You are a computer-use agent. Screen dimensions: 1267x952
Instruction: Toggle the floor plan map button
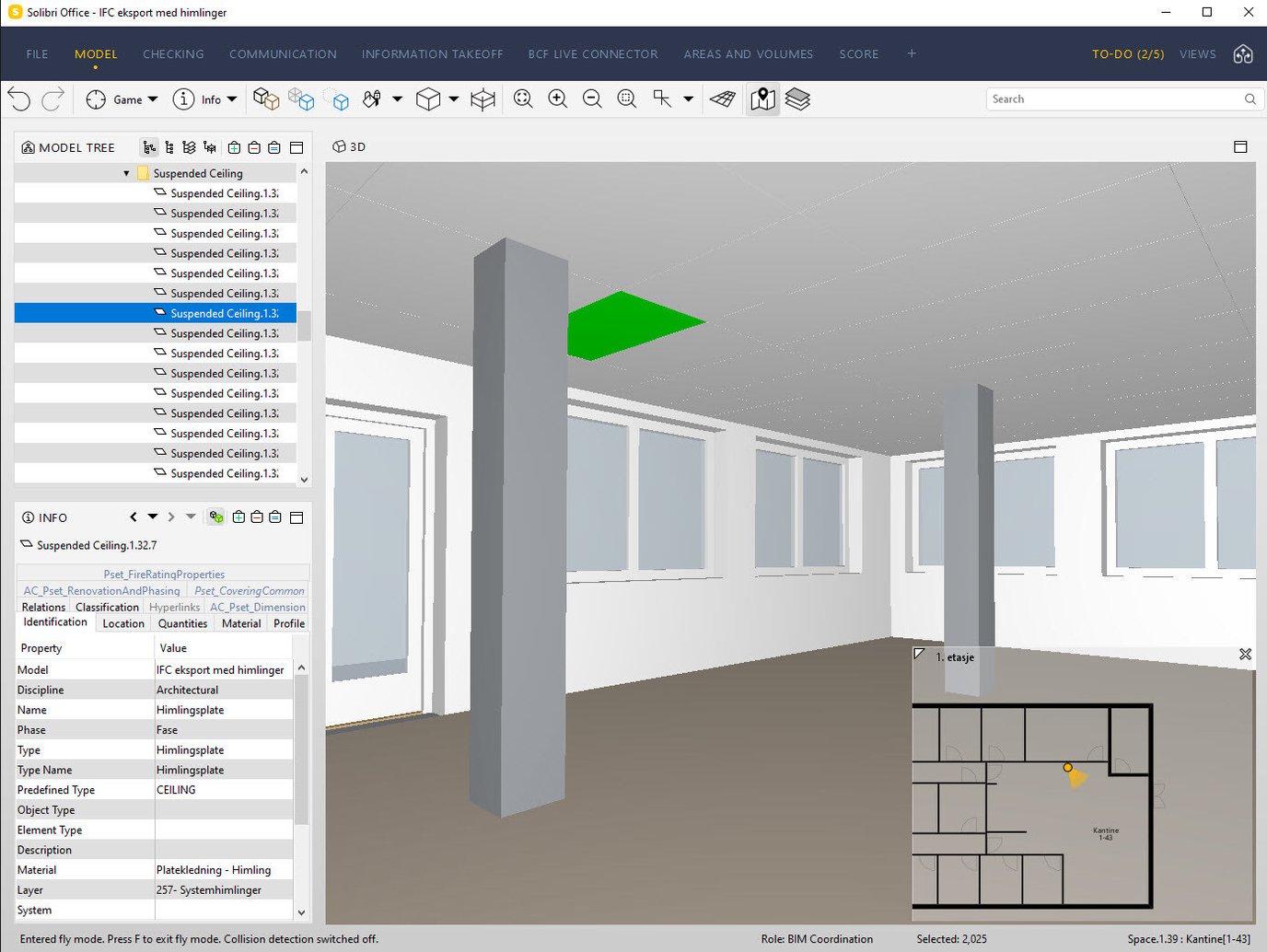762,99
